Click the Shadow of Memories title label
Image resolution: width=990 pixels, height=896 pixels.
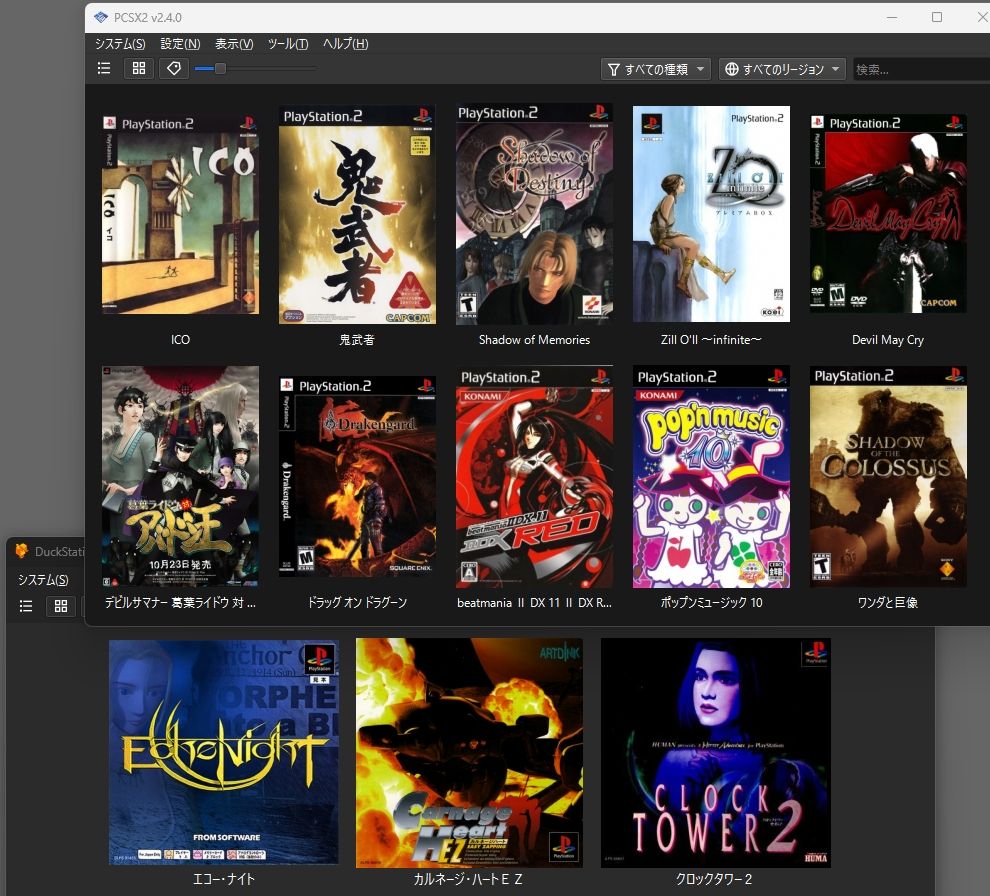[534, 340]
